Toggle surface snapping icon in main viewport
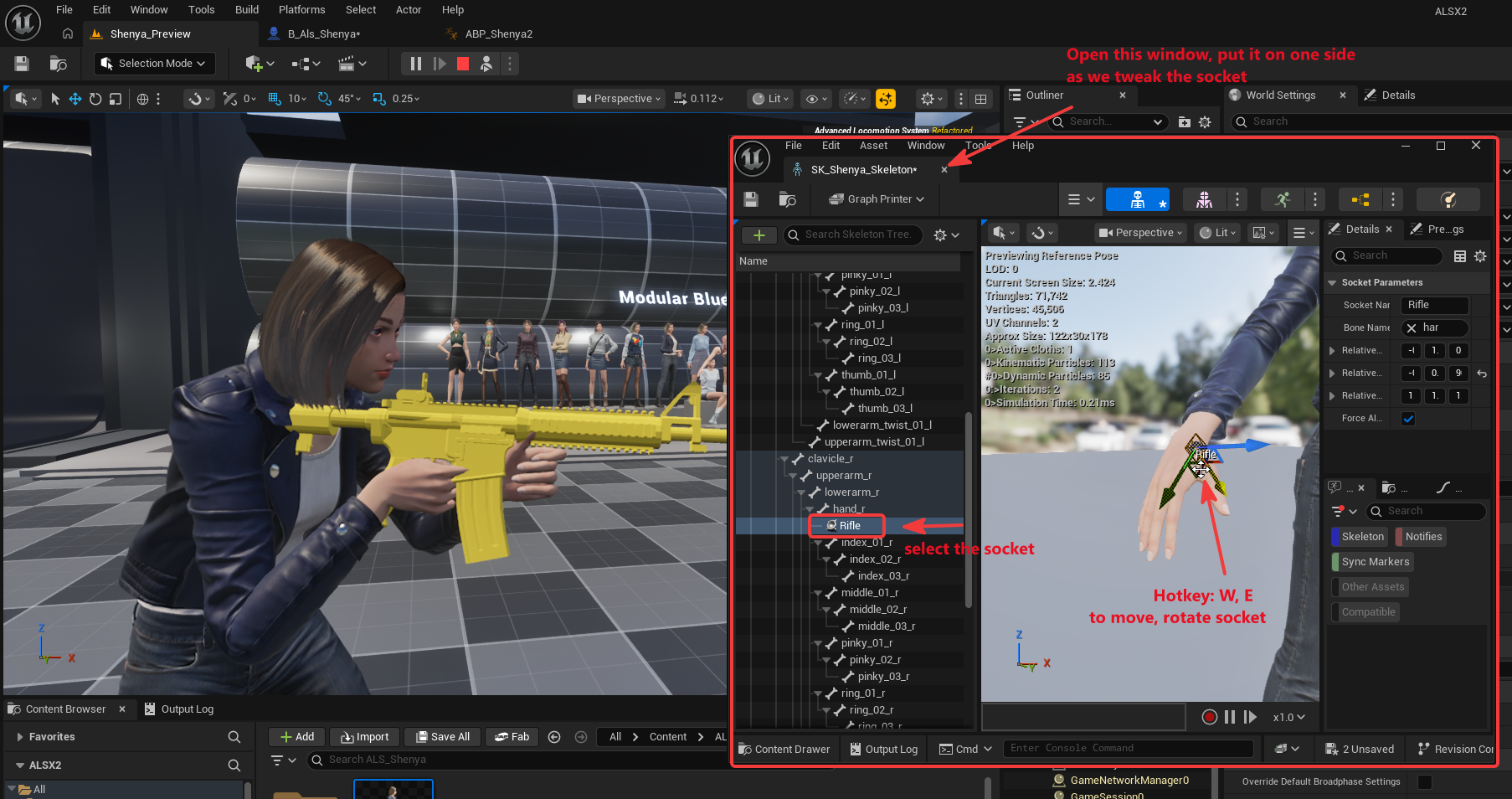The height and width of the screenshot is (799, 1512). (x=199, y=99)
